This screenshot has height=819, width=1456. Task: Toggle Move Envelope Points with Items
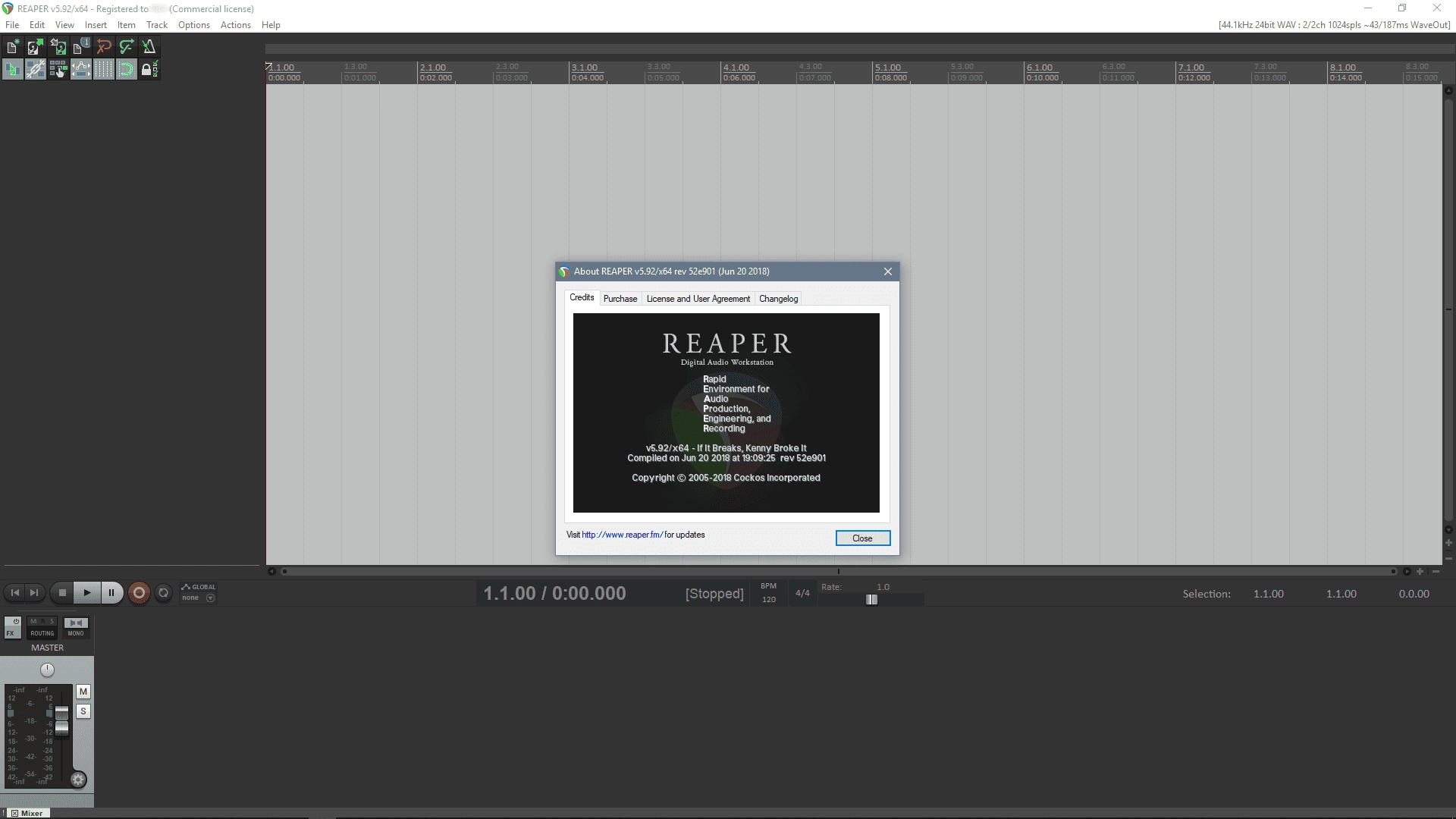click(80, 70)
